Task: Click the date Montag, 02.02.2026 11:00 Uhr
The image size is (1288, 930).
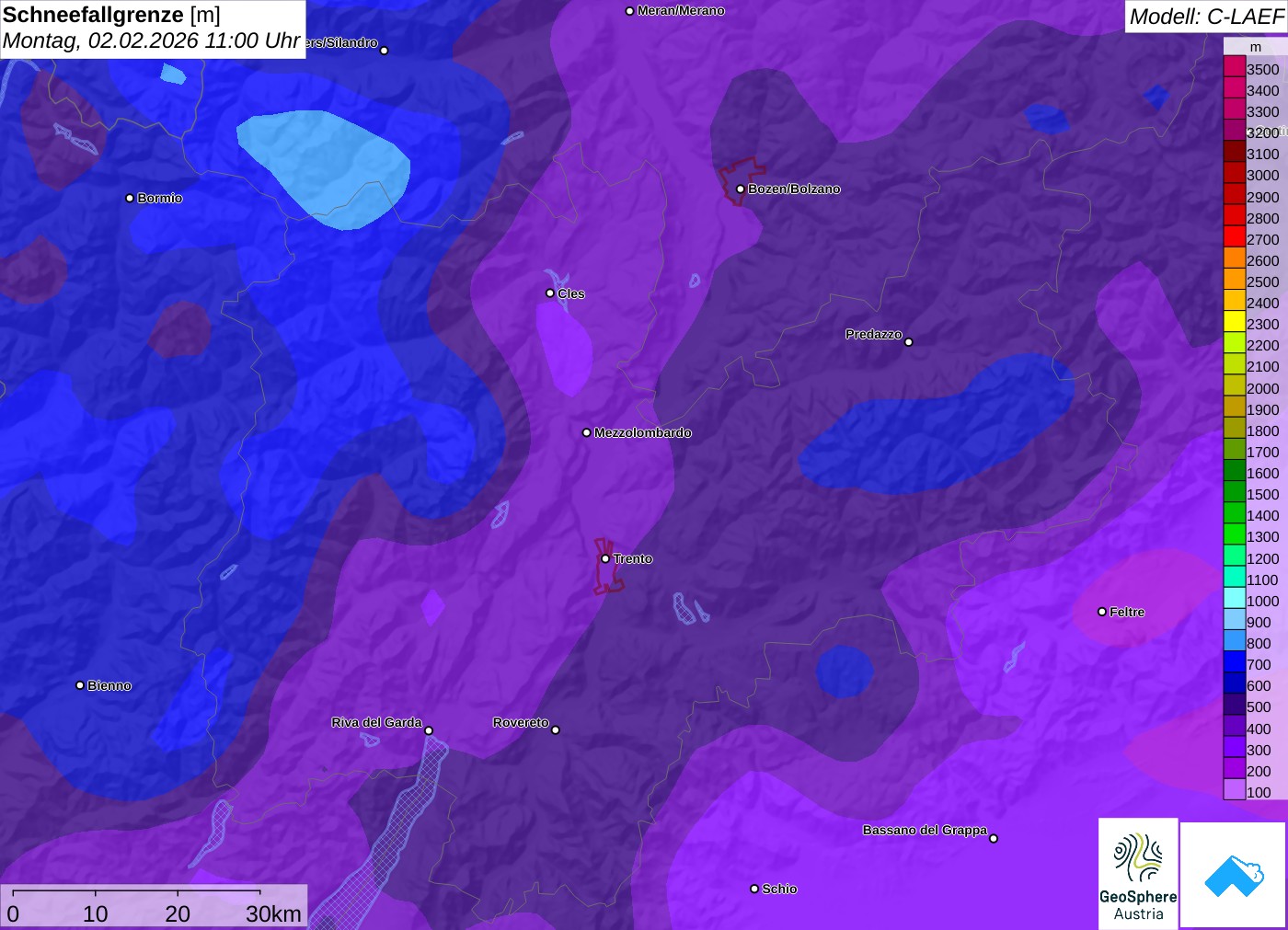Action: 151,40
